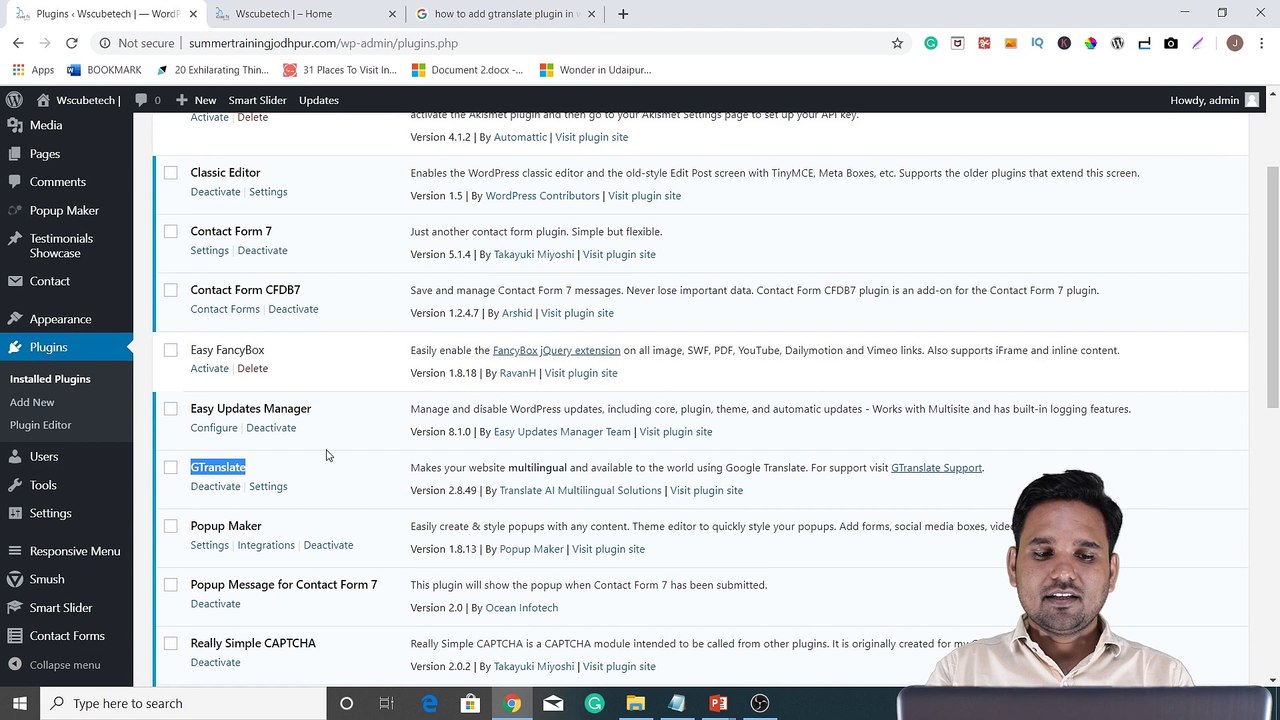This screenshot has width=1280, height=720.
Task: Click the browser back arrow
Action: 18,43
